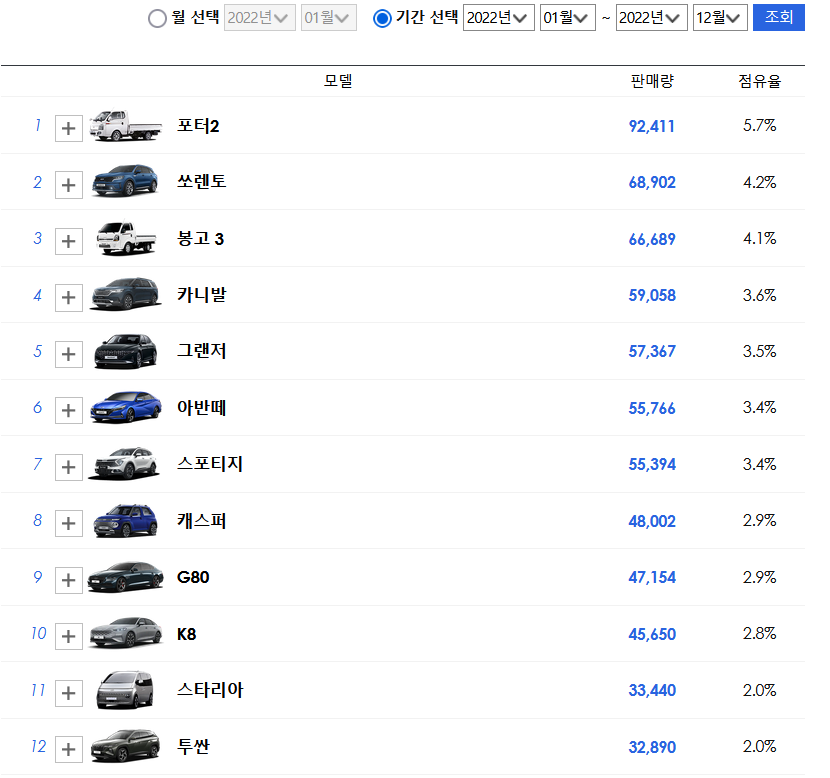
Task: Expand details for K8
Action: [x=68, y=634]
